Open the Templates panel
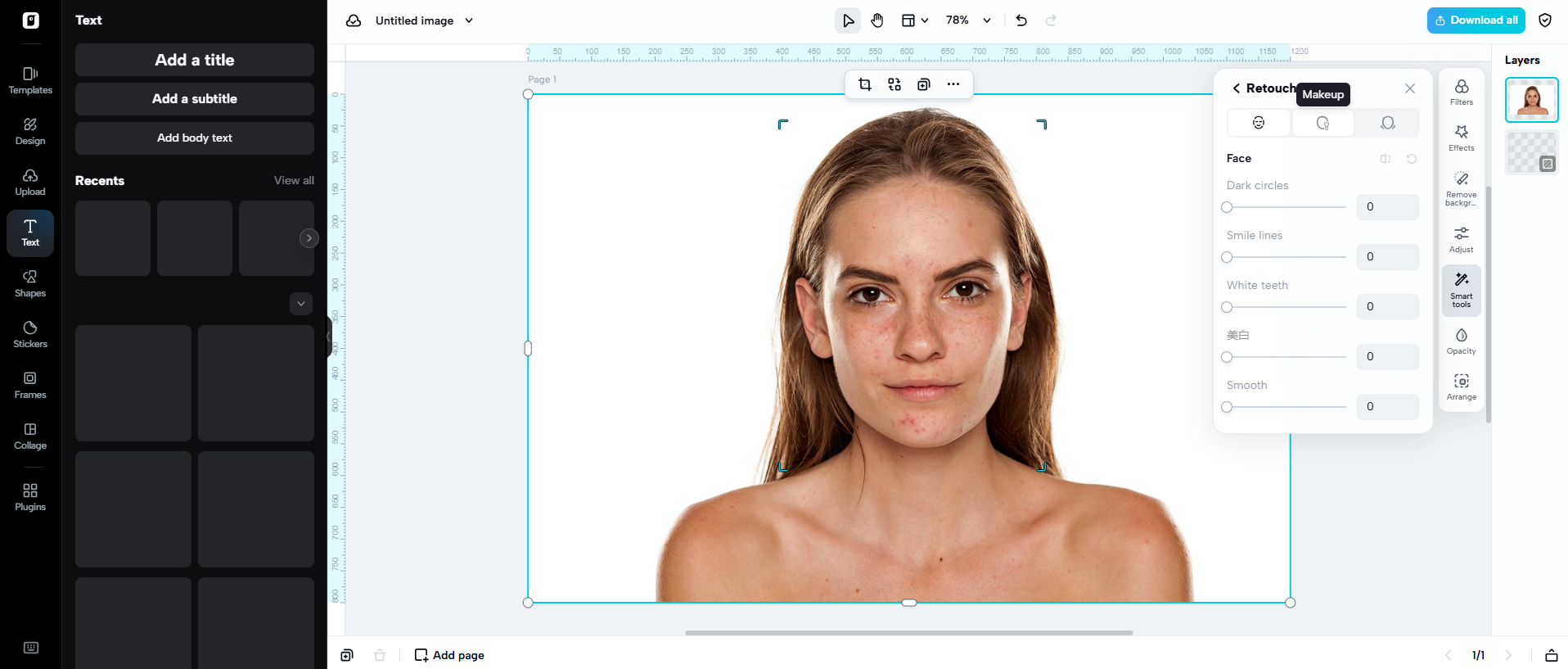The image size is (1568, 669). (30, 80)
